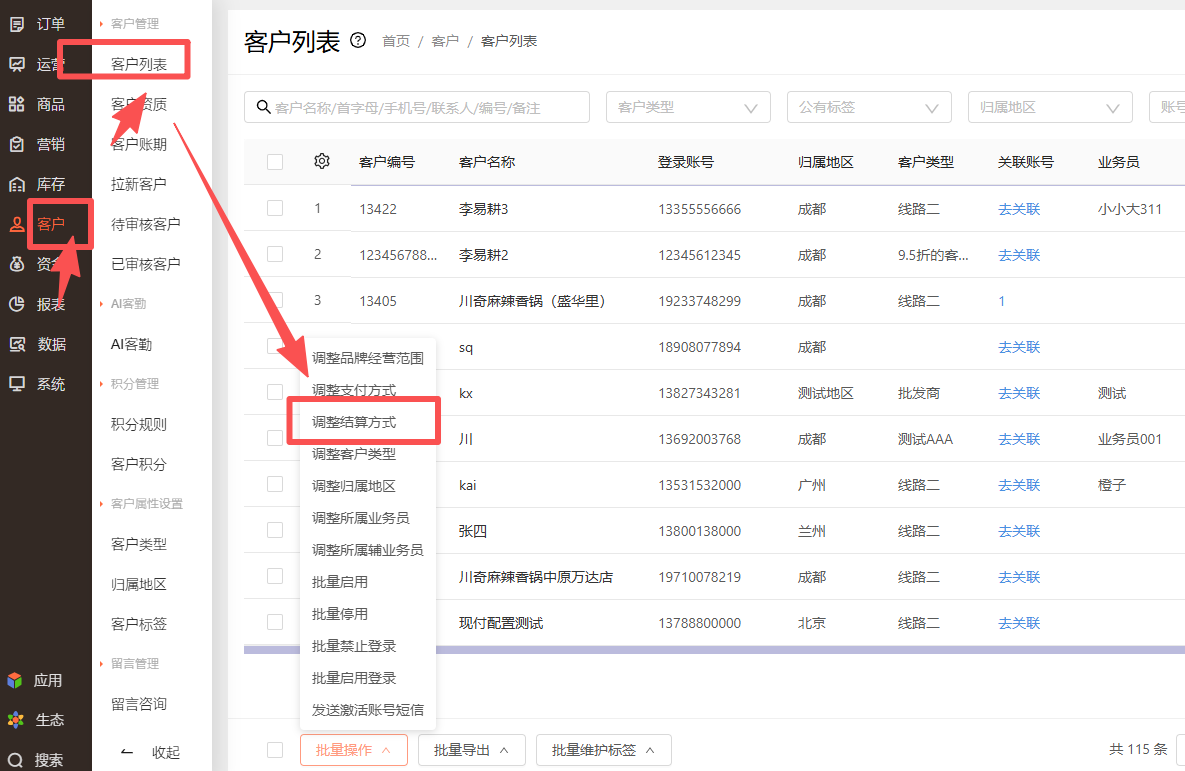
Task: Open 已审核客户 in the submenu
Action: pos(145,264)
